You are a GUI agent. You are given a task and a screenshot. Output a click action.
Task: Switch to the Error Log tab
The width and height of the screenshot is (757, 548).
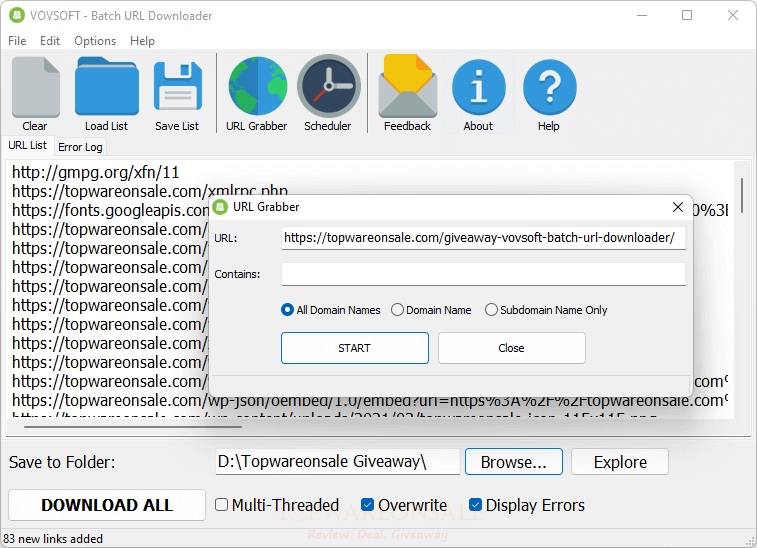80,147
